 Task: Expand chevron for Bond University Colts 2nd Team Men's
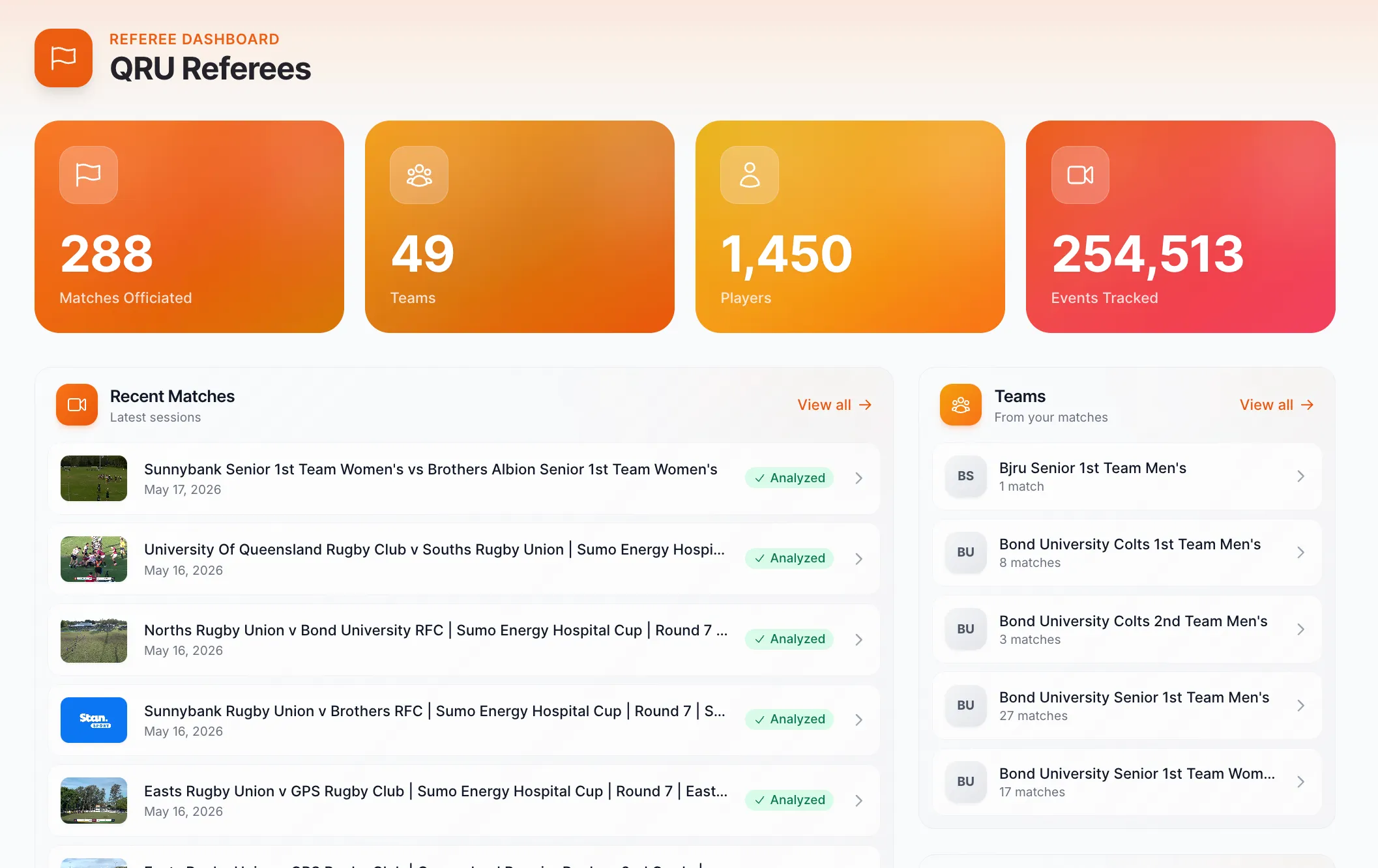click(x=1300, y=629)
